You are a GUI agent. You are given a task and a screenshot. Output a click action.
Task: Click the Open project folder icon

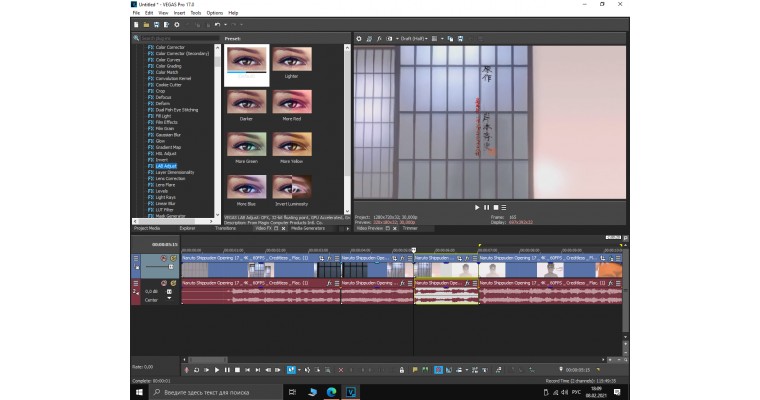(145, 24)
